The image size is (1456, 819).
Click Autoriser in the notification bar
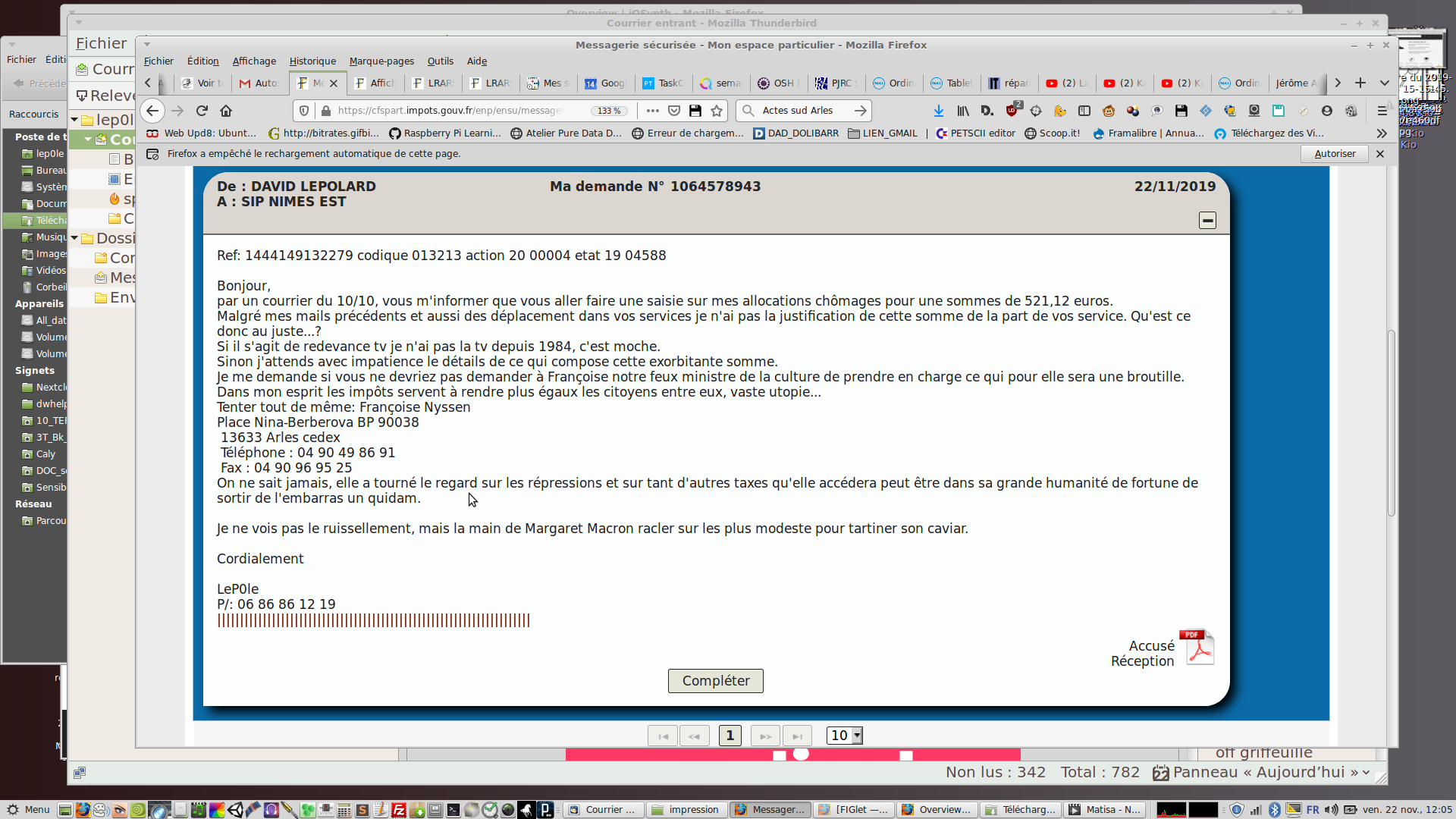[1335, 154]
